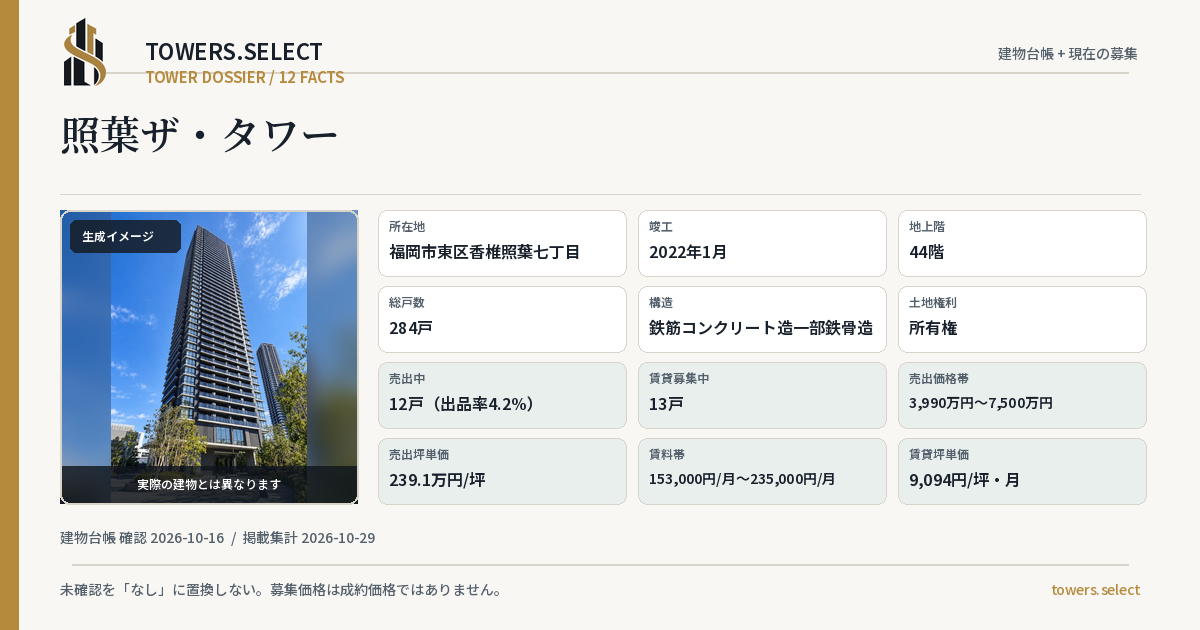The width and height of the screenshot is (1200, 630).
Task: Select the 賃貸募集中 13戸 card
Action: (x=762, y=395)
